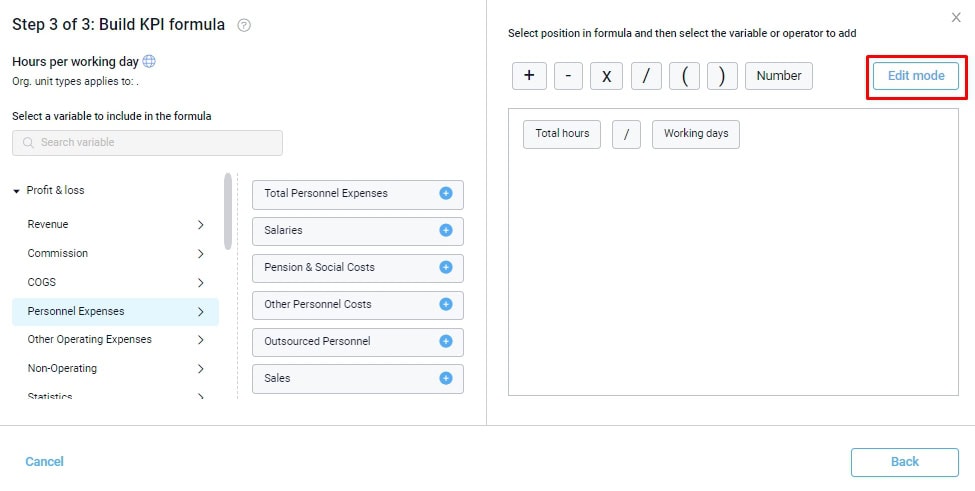Click the help question mark icon

244,25
